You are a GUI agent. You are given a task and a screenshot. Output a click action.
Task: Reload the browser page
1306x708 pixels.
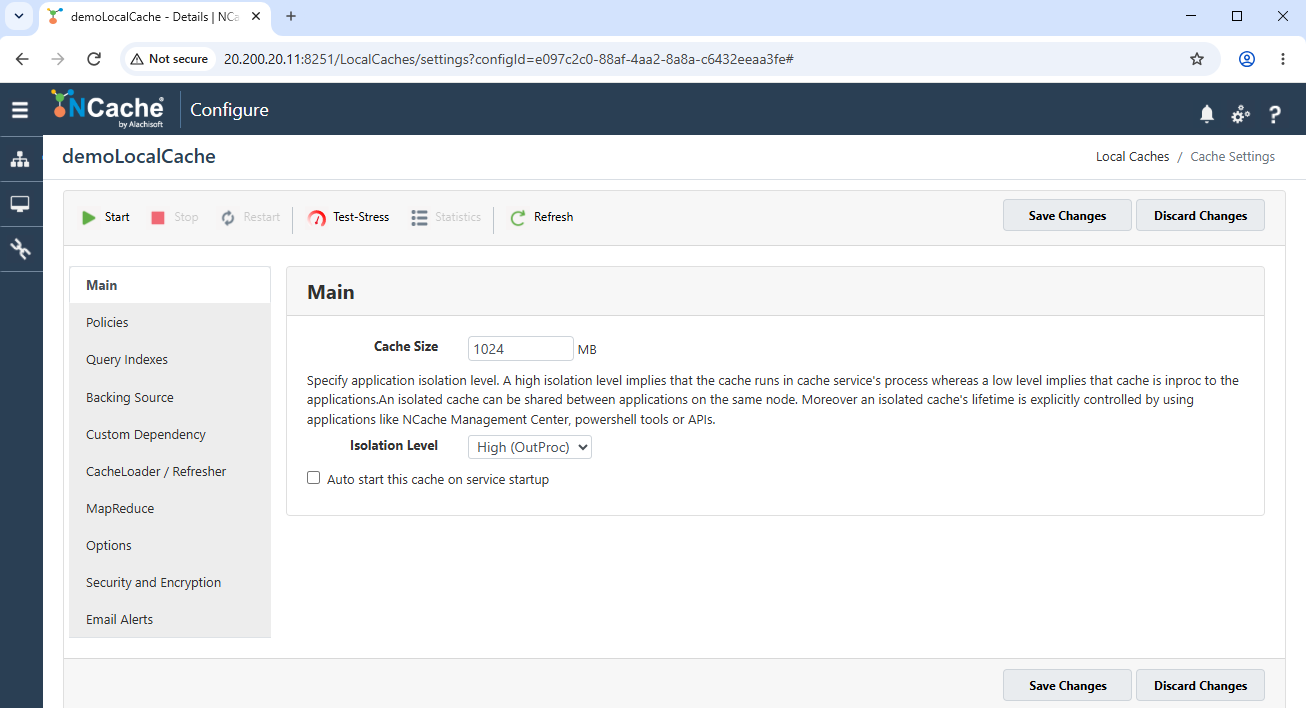point(94,59)
